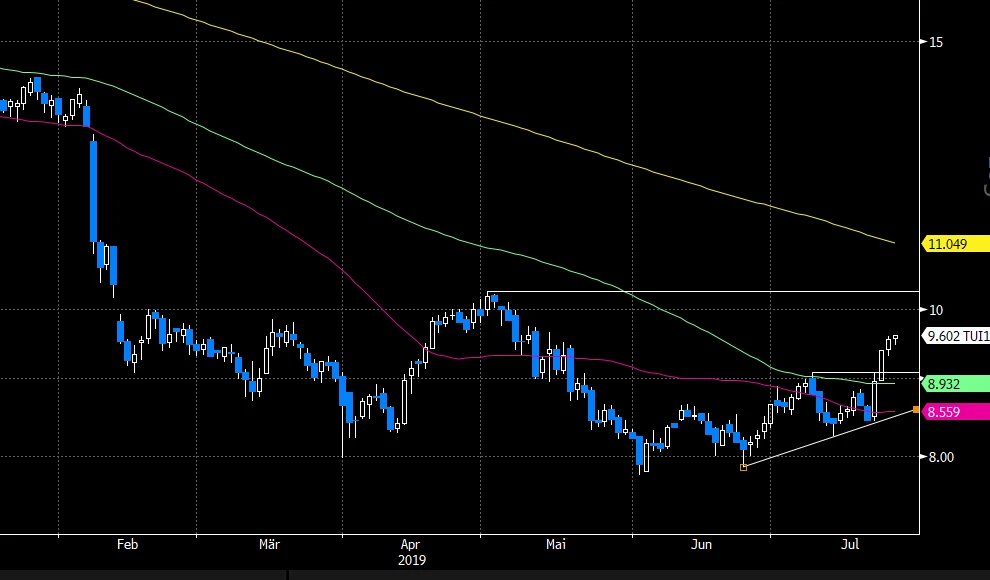Click the Apr month label
990x580 pixels.
[x=410, y=545]
